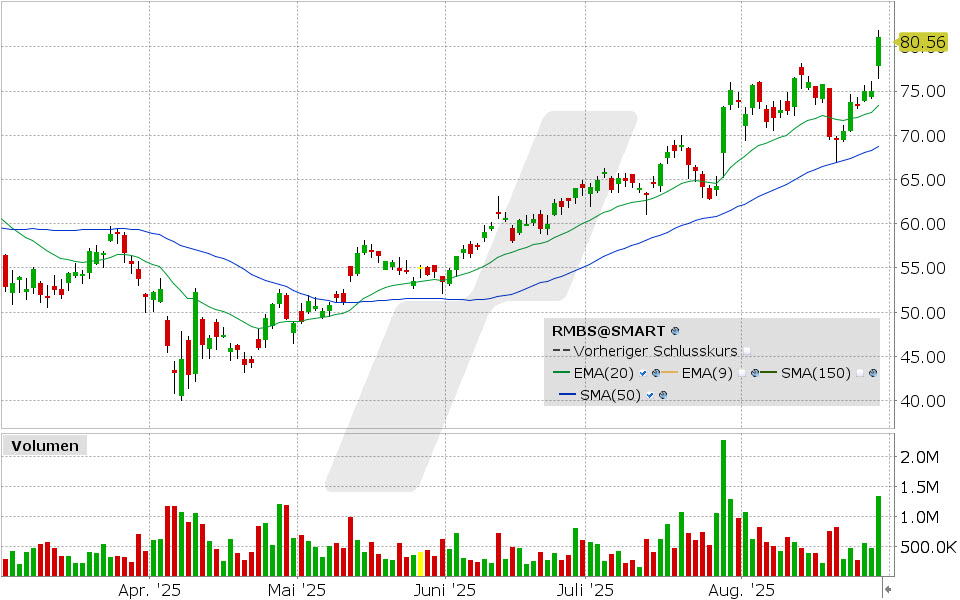
Task: Uncheck the EMA(20) indicator checkbox
Action: [x=643, y=373]
